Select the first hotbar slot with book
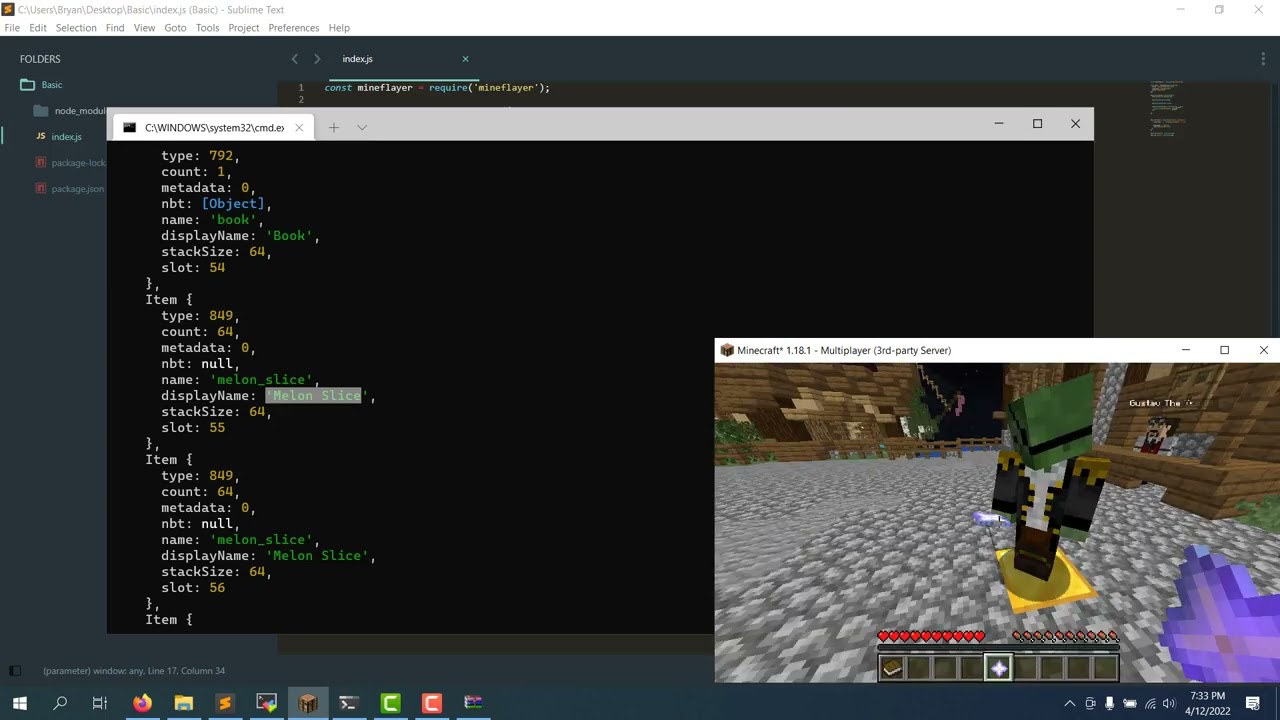 (891, 668)
